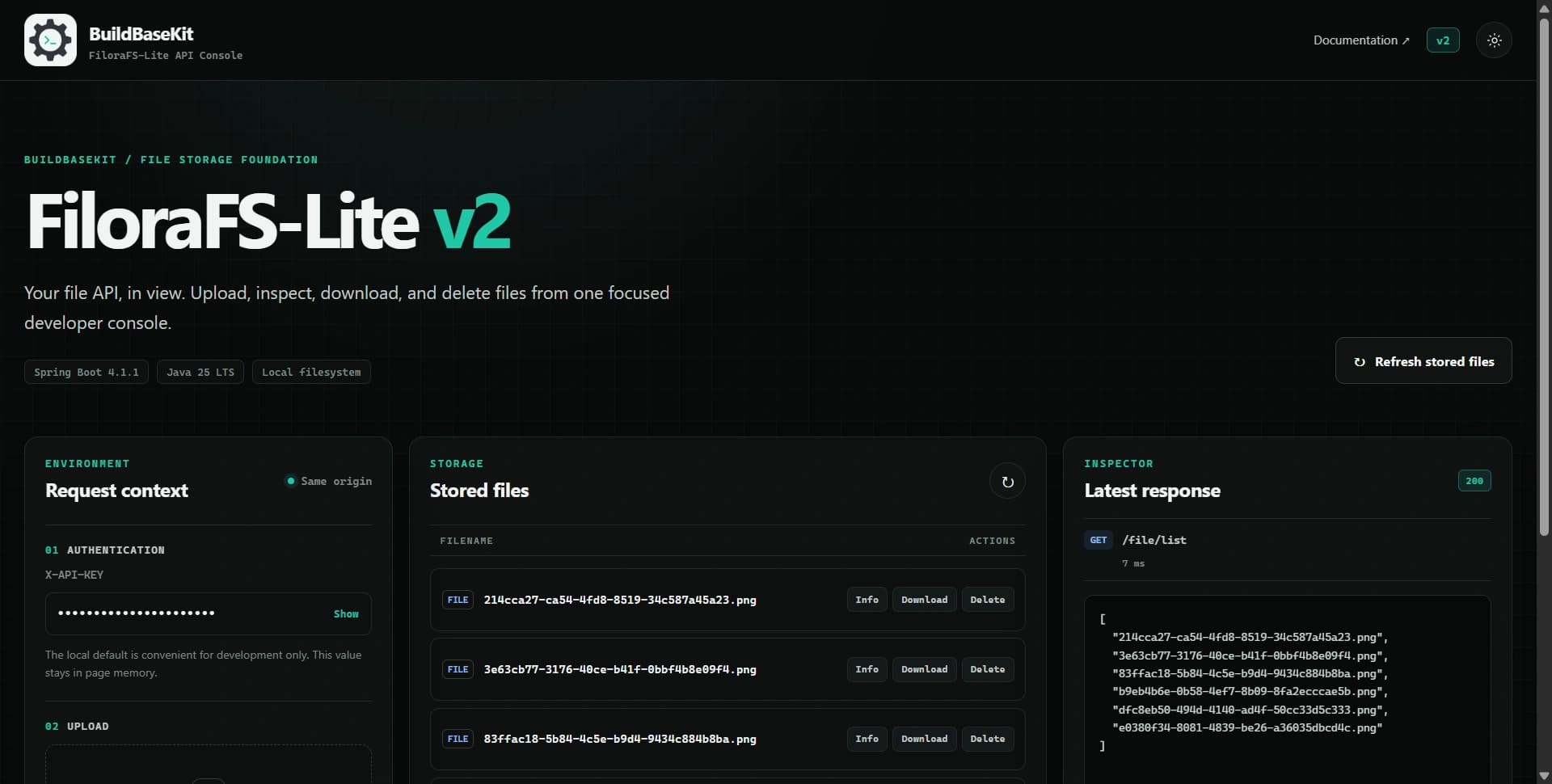The height and width of the screenshot is (784, 1552).
Task: Download the 214cca27 png file
Action: (x=924, y=600)
